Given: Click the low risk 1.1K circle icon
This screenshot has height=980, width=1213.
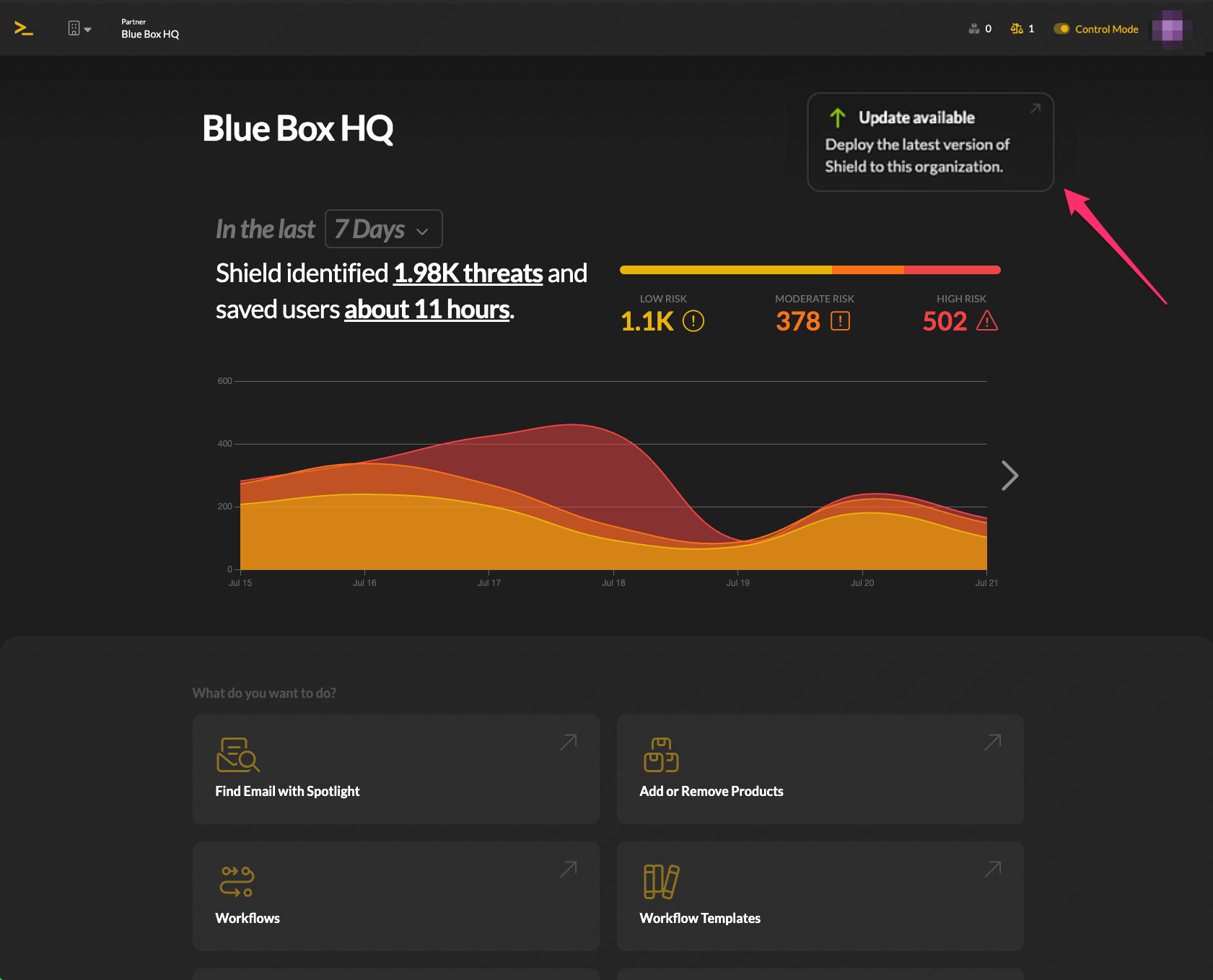Looking at the screenshot, I should click(693, 321).
